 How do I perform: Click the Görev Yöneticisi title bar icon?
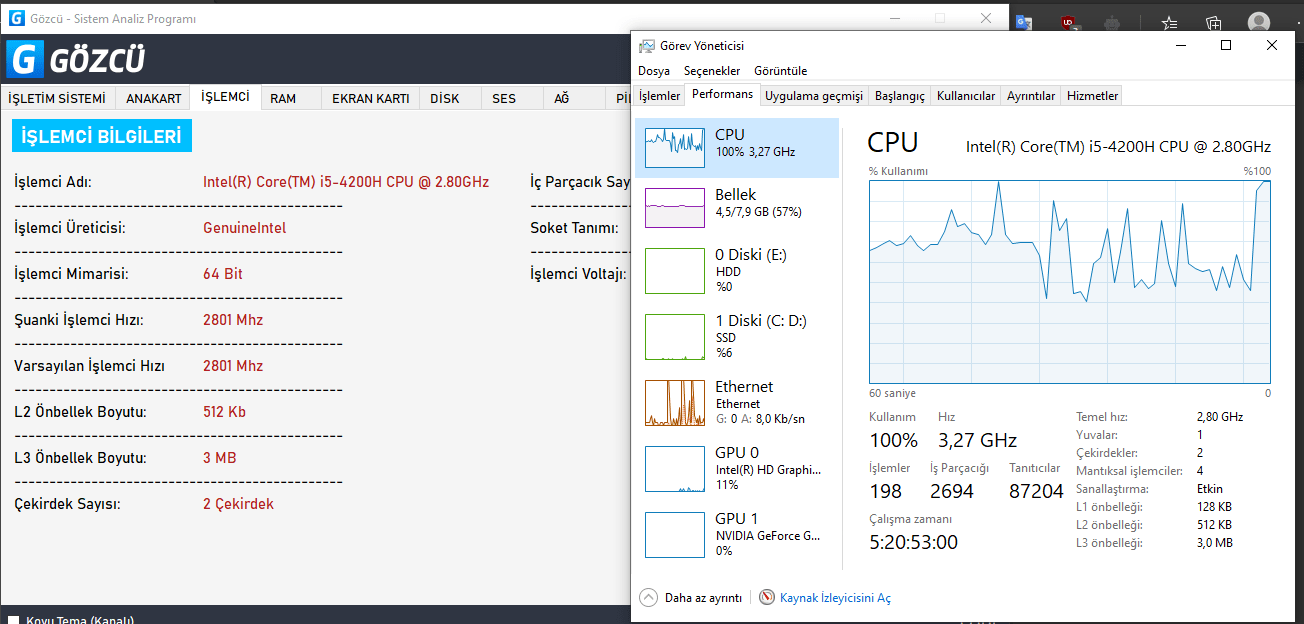pos(647,46)
